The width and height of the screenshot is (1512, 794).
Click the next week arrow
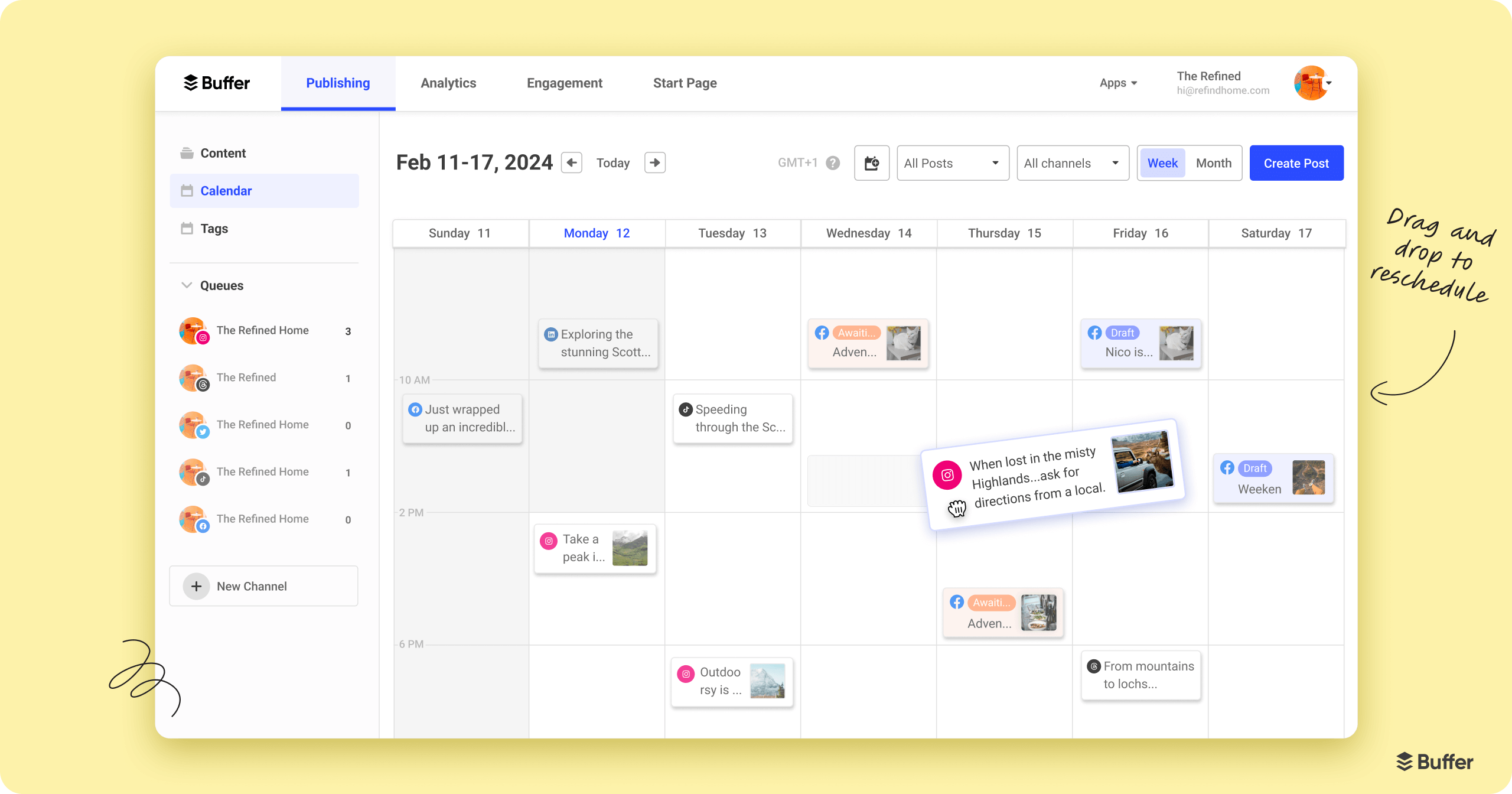pyautogui.click(x=654, y=162)
